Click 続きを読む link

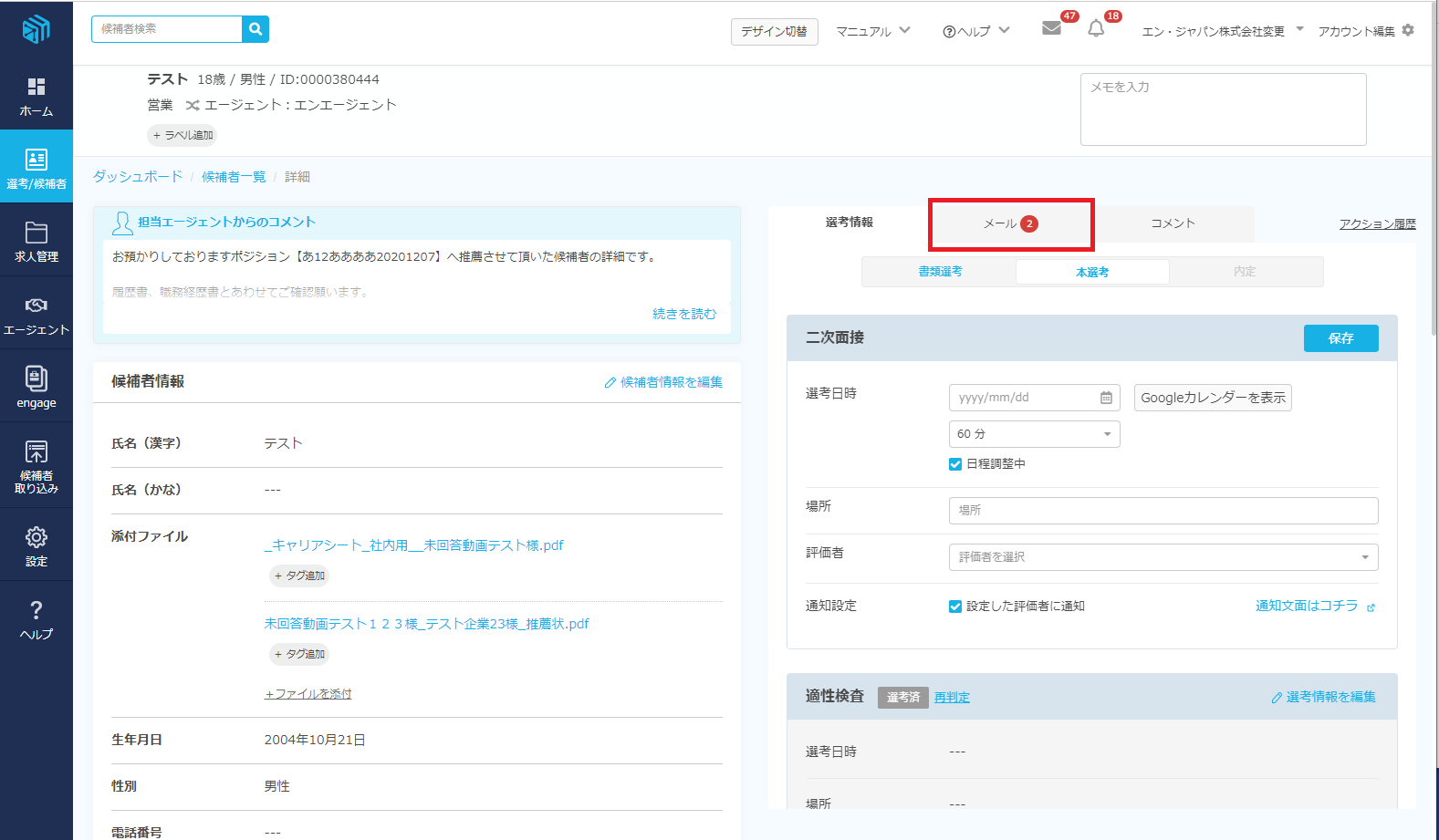coord(684,314)
